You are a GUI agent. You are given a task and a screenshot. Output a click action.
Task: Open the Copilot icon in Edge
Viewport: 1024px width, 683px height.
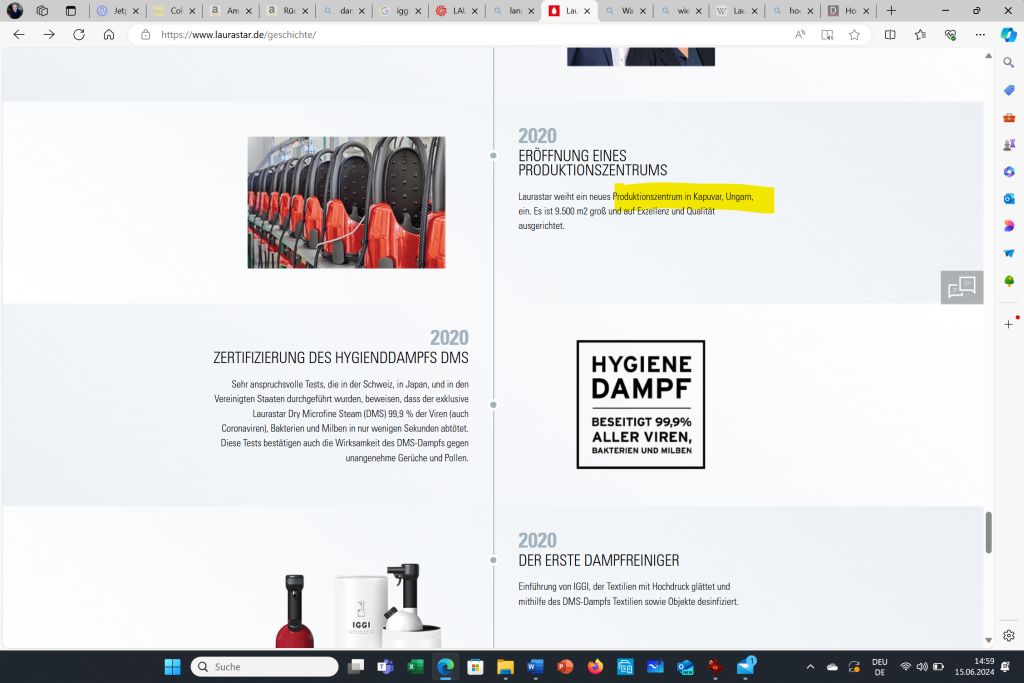coord(1009,34)
